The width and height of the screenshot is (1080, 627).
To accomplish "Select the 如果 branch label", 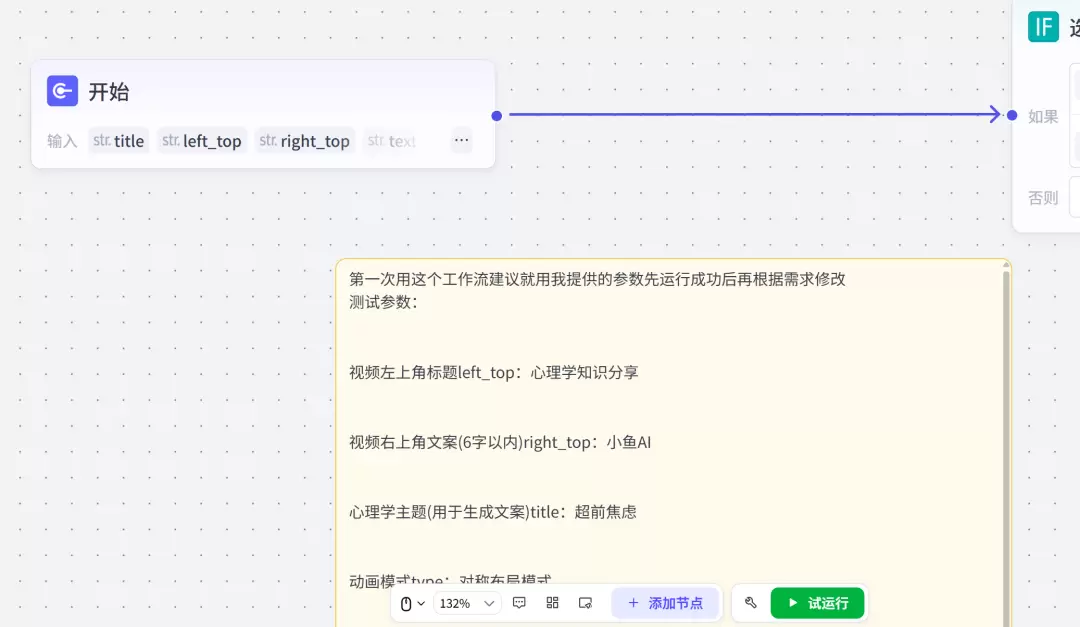I will (1042, 116).
